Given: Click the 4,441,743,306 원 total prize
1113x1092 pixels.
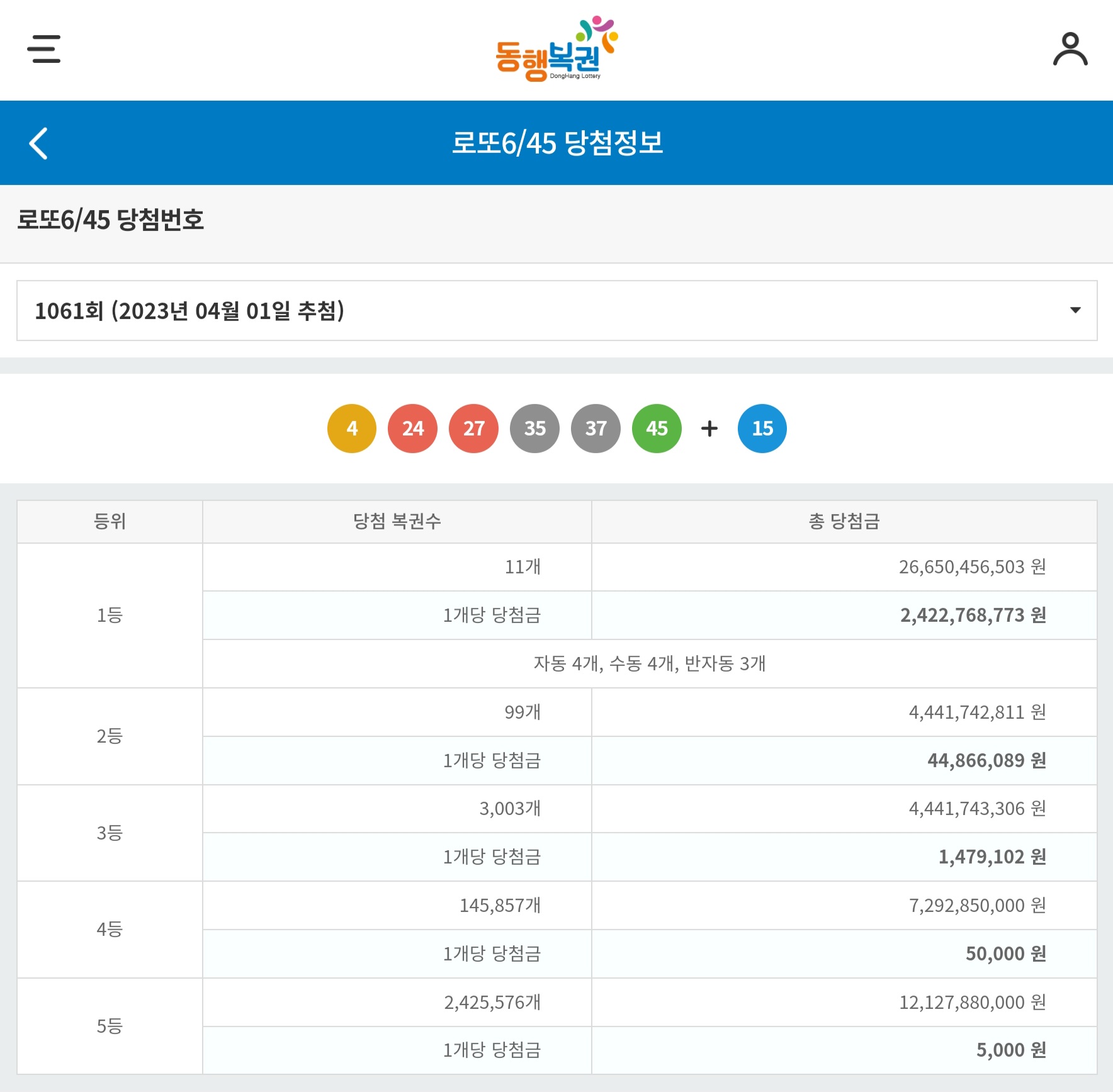Looking at the screenshot, I should [844, 809].
